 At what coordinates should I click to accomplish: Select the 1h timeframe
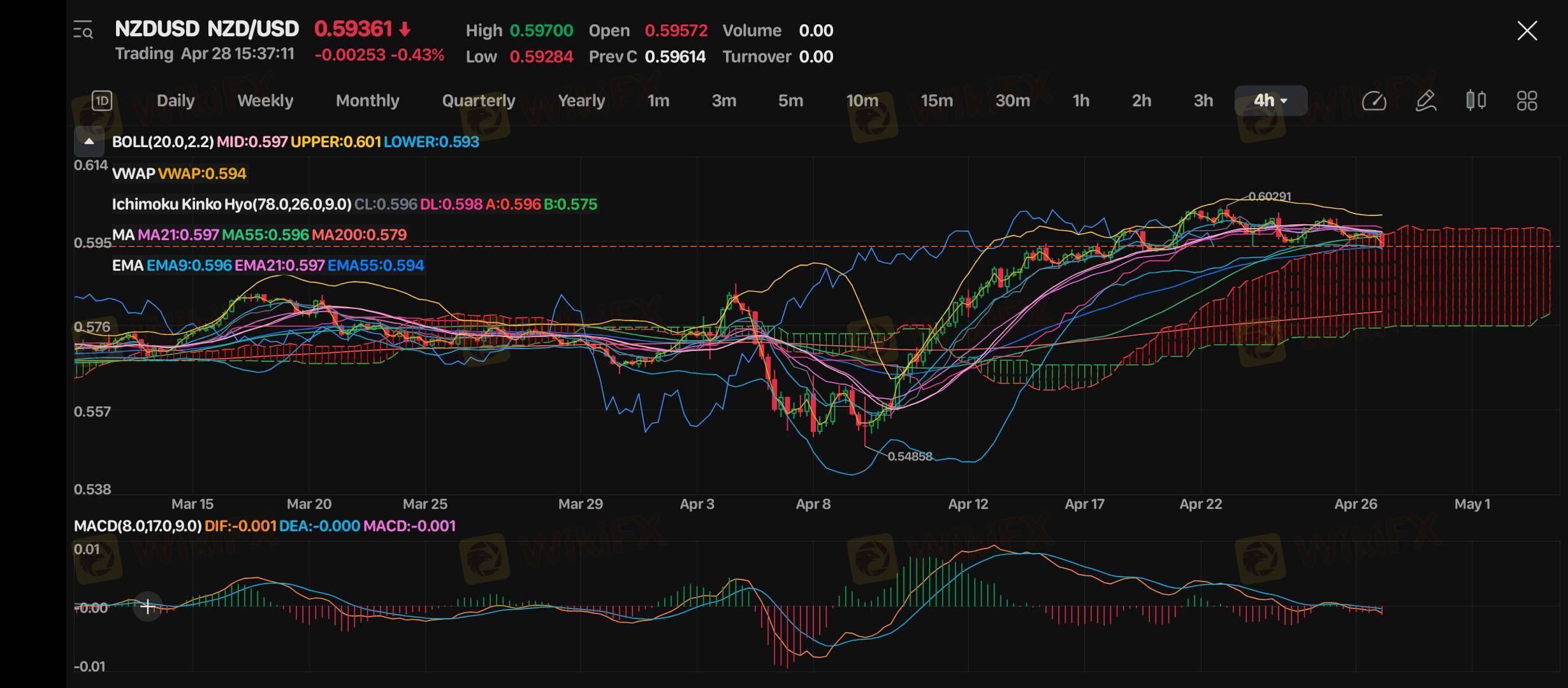point(1080,101)
